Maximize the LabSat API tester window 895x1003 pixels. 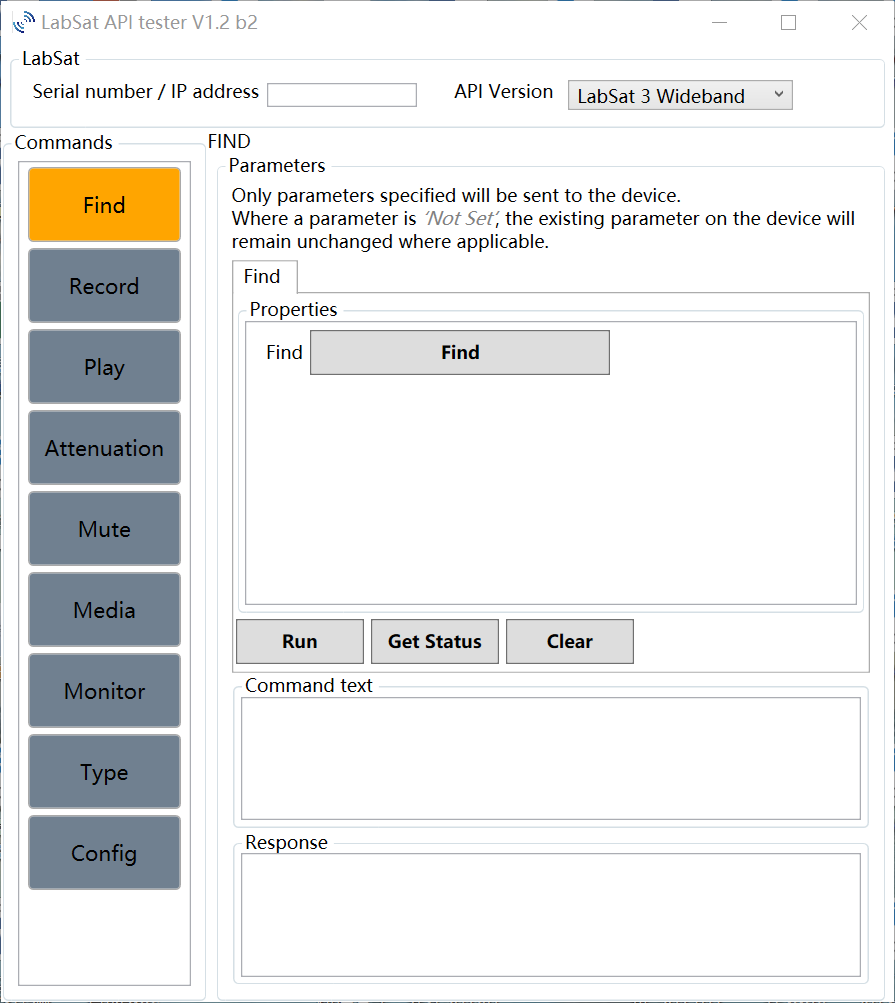coord(789,22)
